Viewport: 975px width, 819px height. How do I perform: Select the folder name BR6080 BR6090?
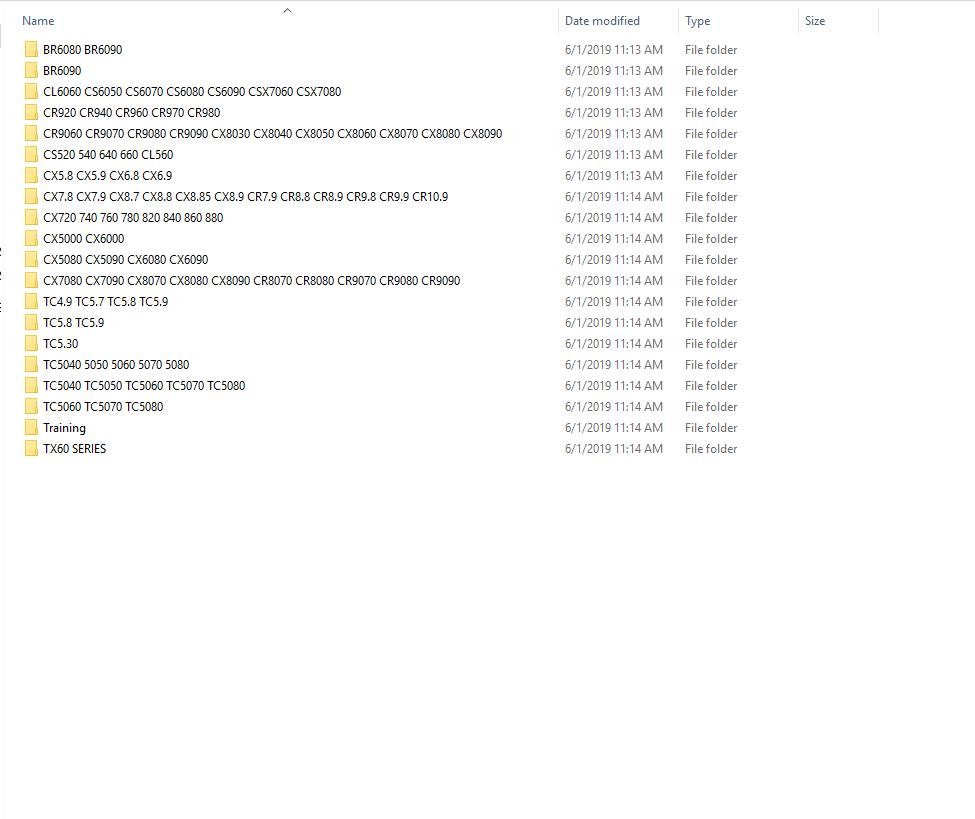[x=83, y=50]
